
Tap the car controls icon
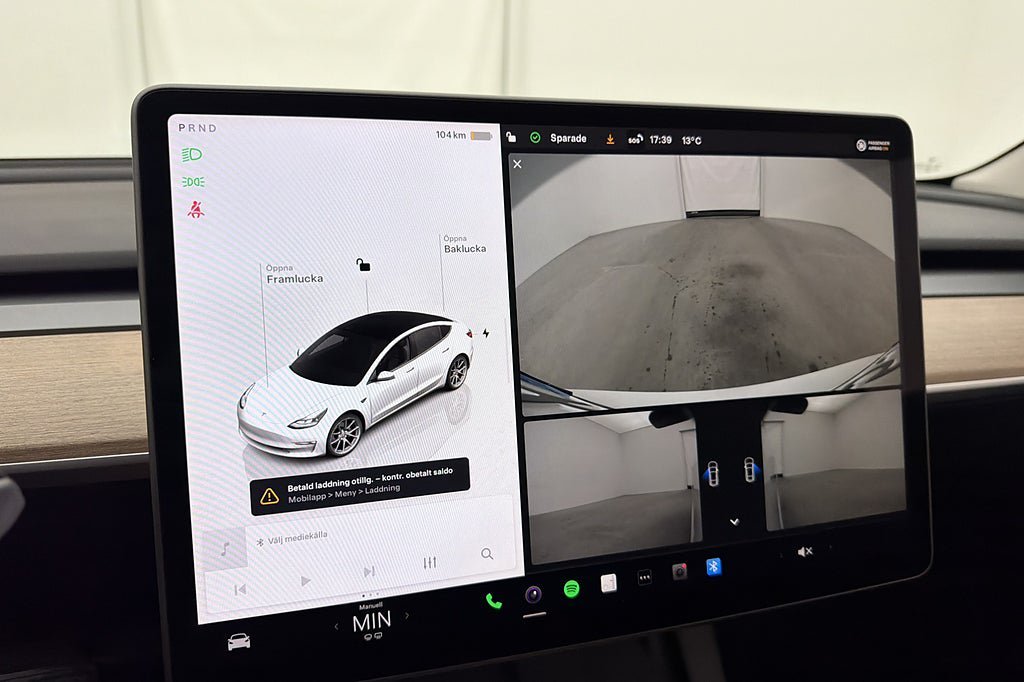pos(238,641)
